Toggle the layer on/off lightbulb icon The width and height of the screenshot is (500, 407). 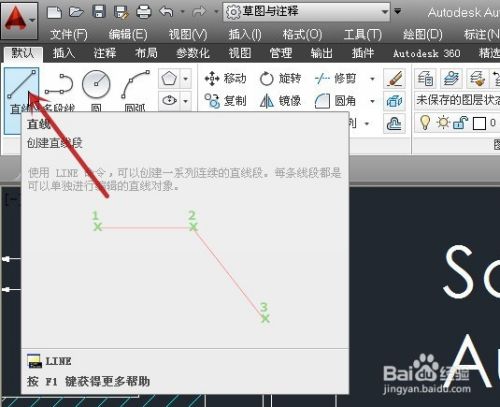point(425,123)
